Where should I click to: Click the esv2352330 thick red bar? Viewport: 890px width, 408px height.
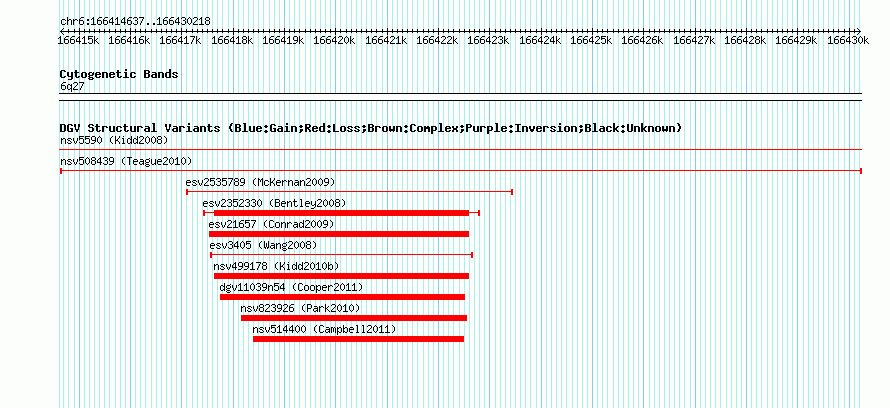point(342,213)
